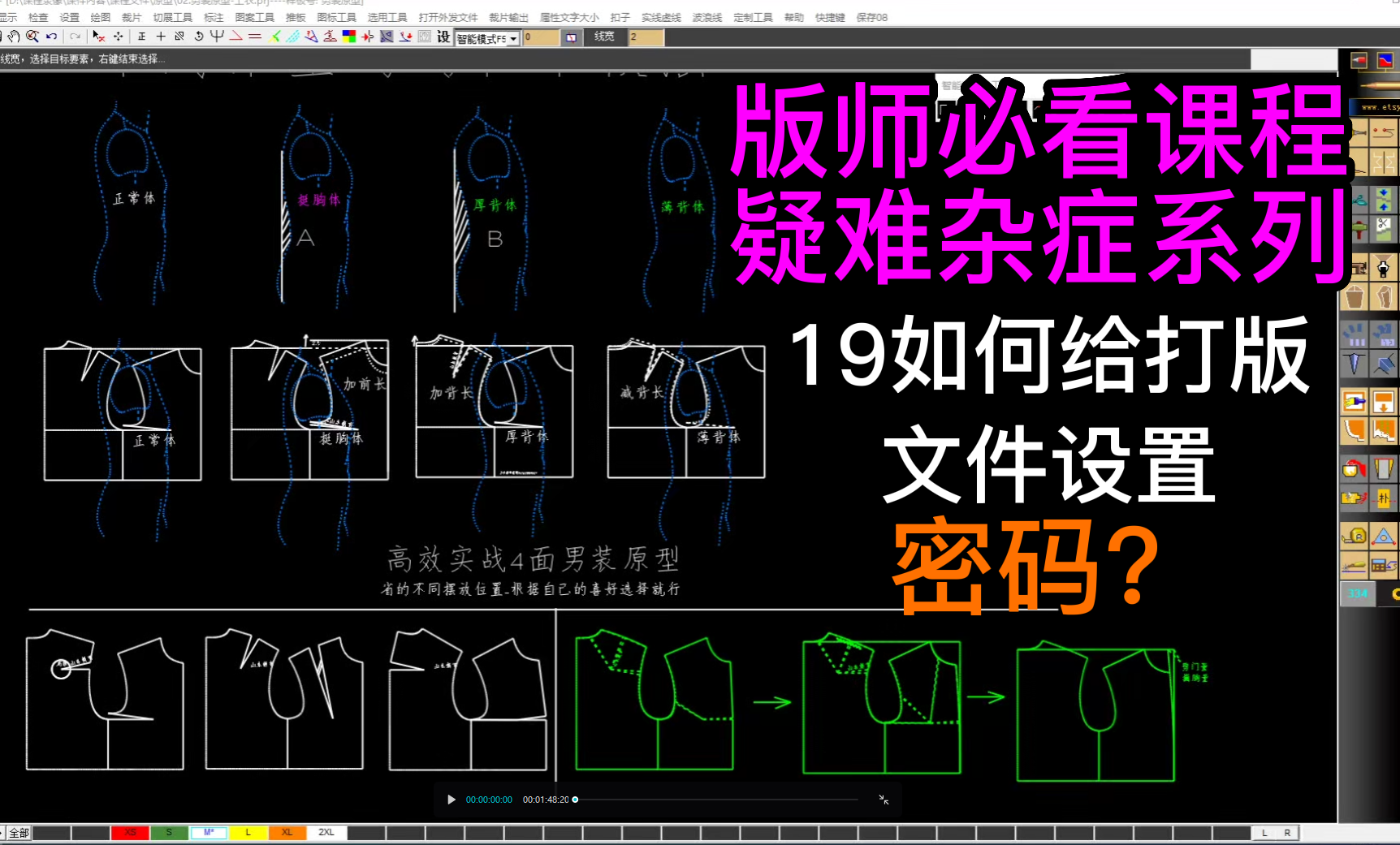
Task: Select the orange XL size swatch
Action: pyautogui.click(x=287, y=833)
